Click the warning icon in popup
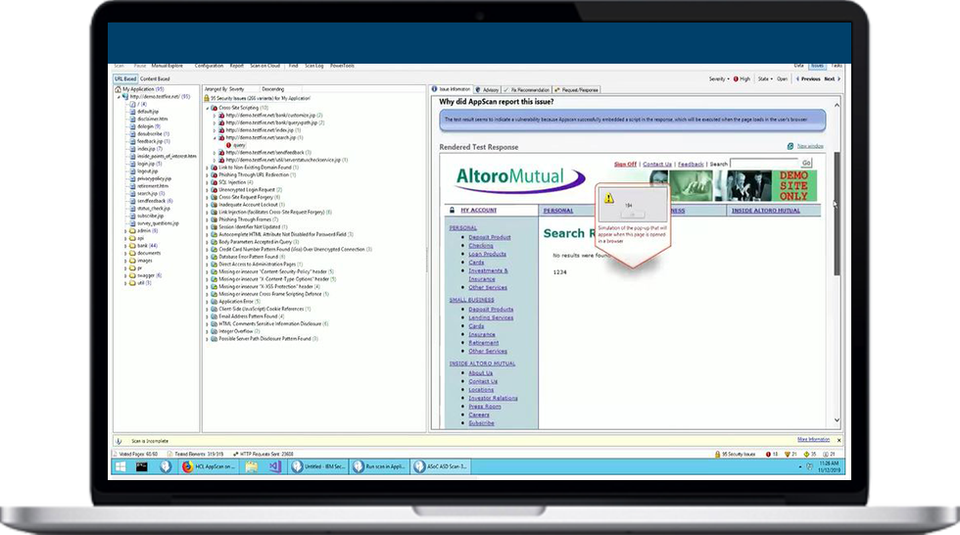The image size is (960, 535). click(608, 198)
